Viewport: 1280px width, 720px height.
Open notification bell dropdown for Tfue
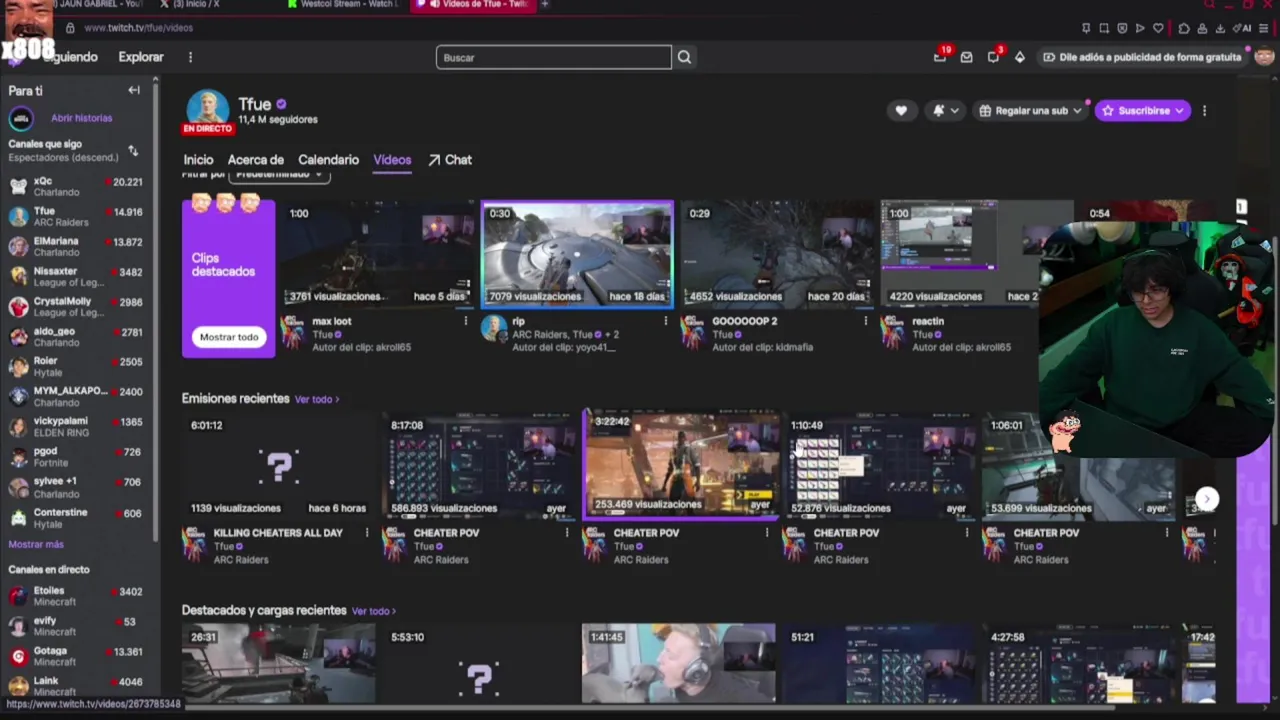click(x=945, y=111)
